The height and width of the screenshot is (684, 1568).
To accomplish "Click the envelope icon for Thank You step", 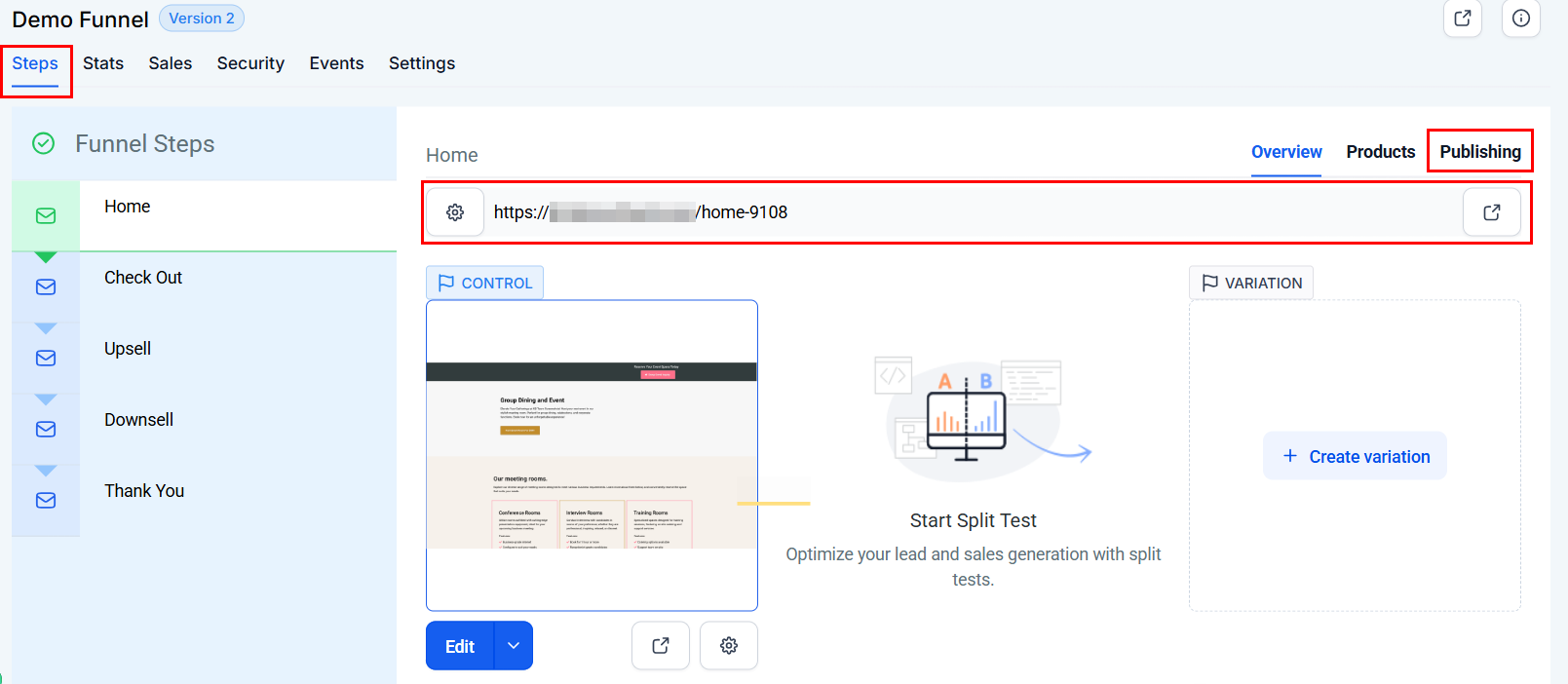I will tap(46, 501).
